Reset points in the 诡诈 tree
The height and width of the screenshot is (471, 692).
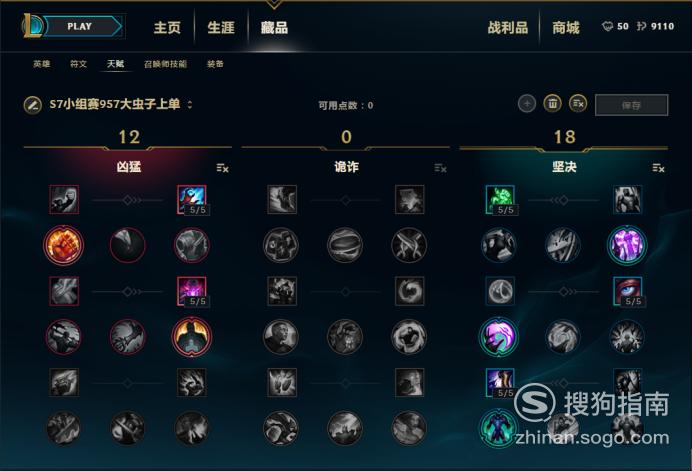click(440, 168)
